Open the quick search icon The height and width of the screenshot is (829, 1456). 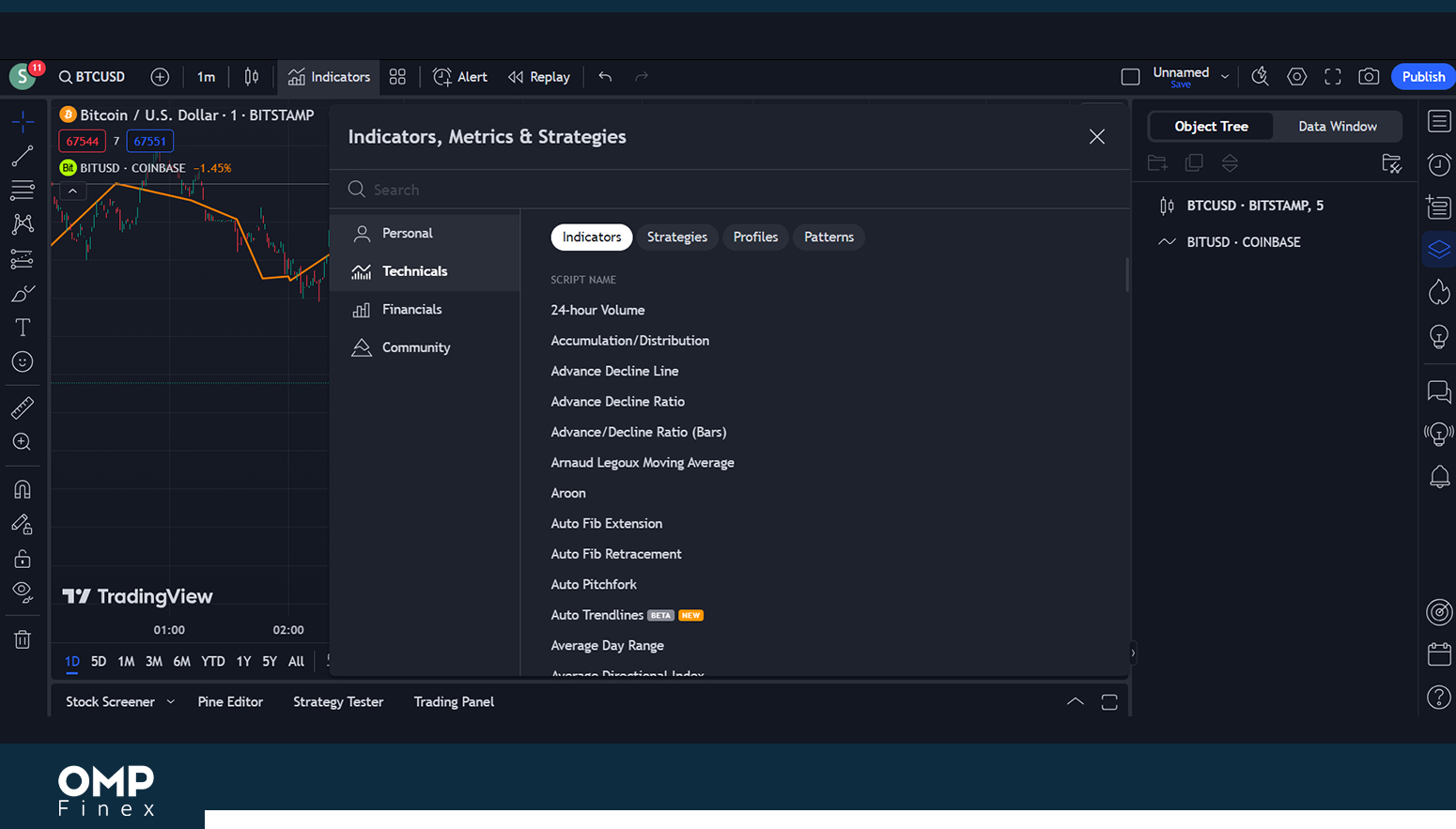[x=1261, y=77]
